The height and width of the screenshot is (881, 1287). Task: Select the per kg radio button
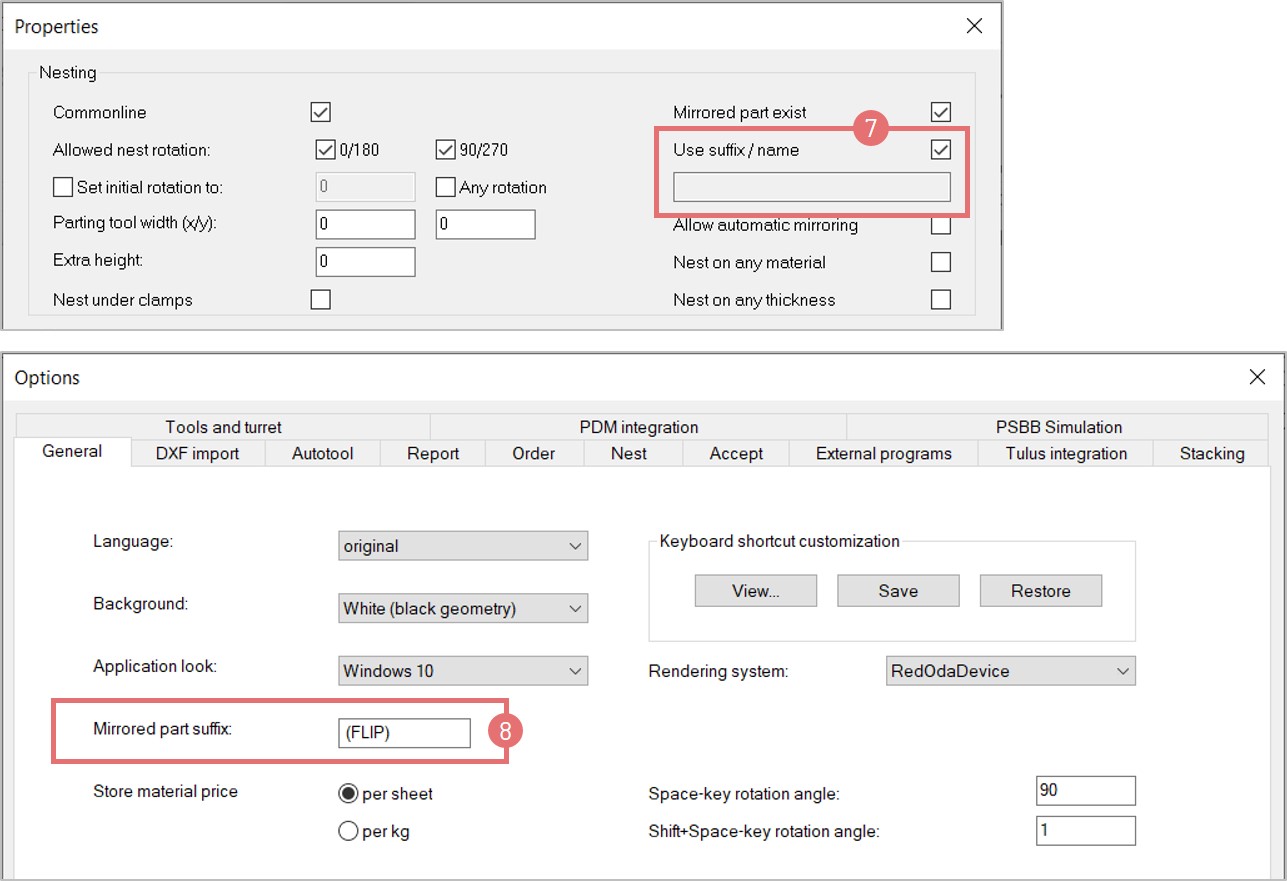tap(349, 831)
